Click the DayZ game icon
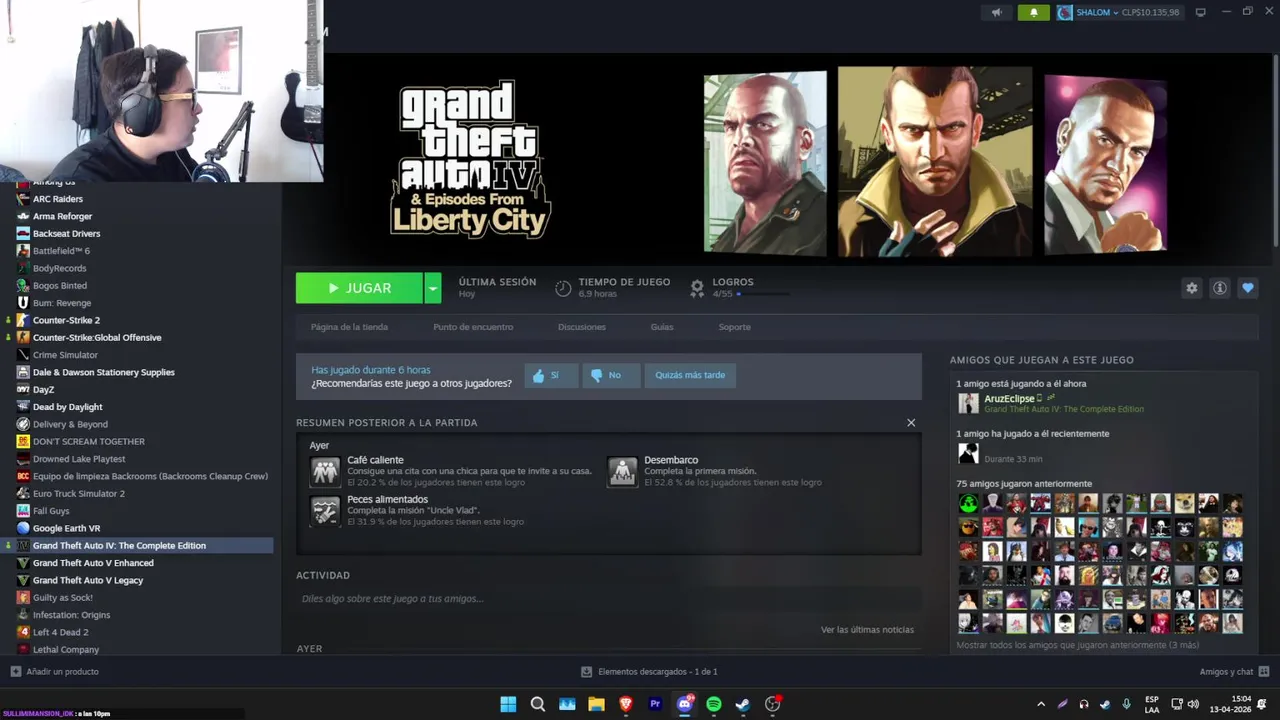 point(23,389)
